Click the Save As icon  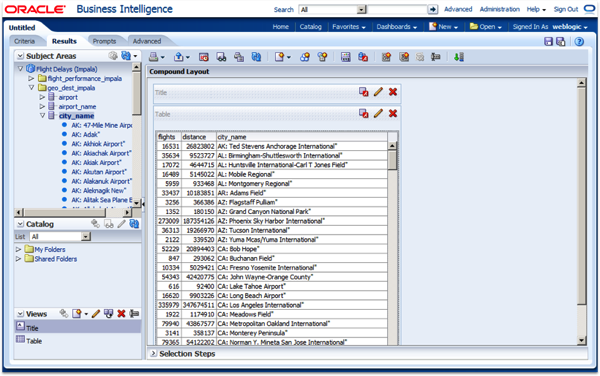(x=561, y=41)
